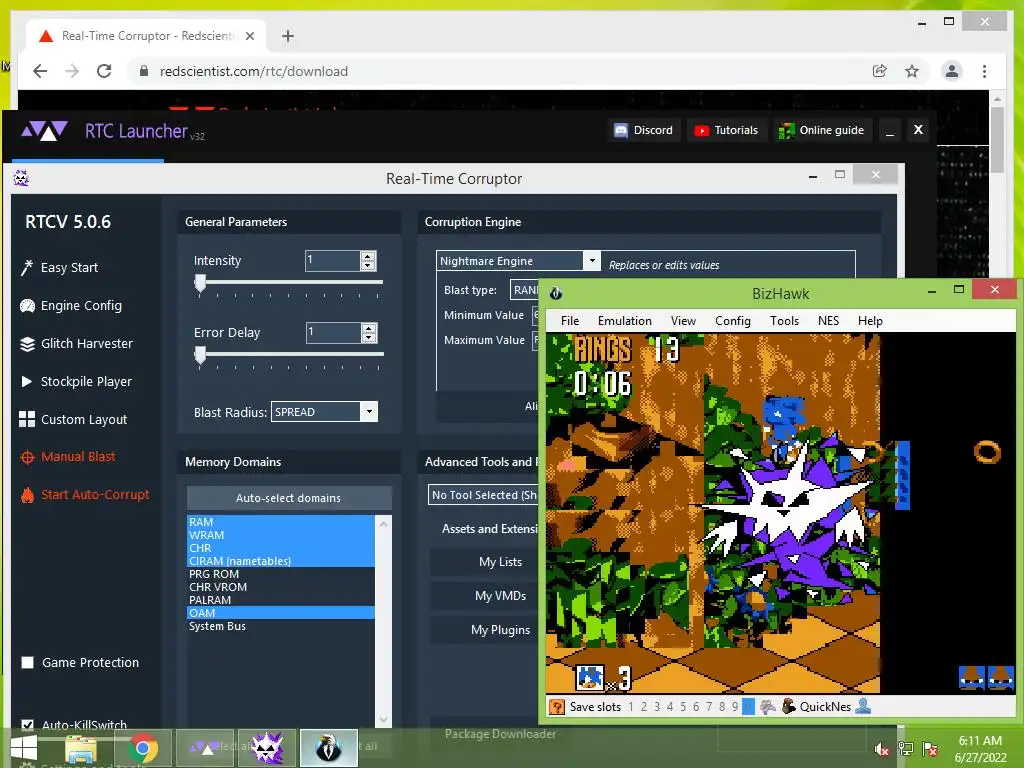
Task: Click the Error Delay value field
Action: (333, 332)
